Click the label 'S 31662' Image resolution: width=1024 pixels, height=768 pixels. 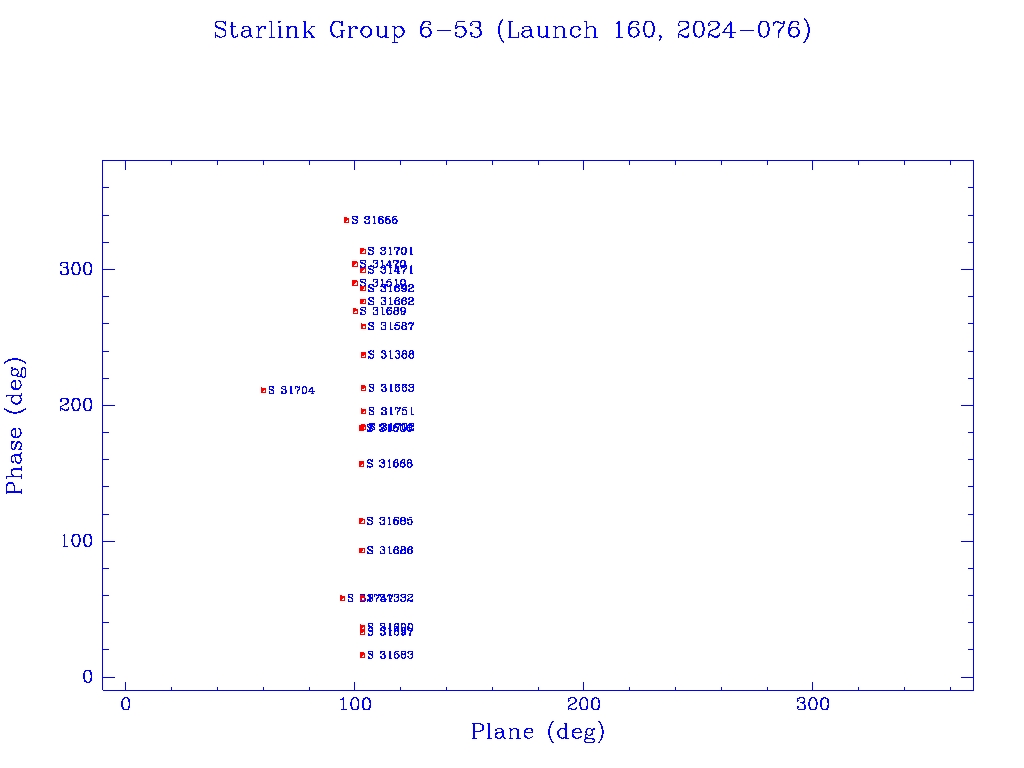[391, 302]
